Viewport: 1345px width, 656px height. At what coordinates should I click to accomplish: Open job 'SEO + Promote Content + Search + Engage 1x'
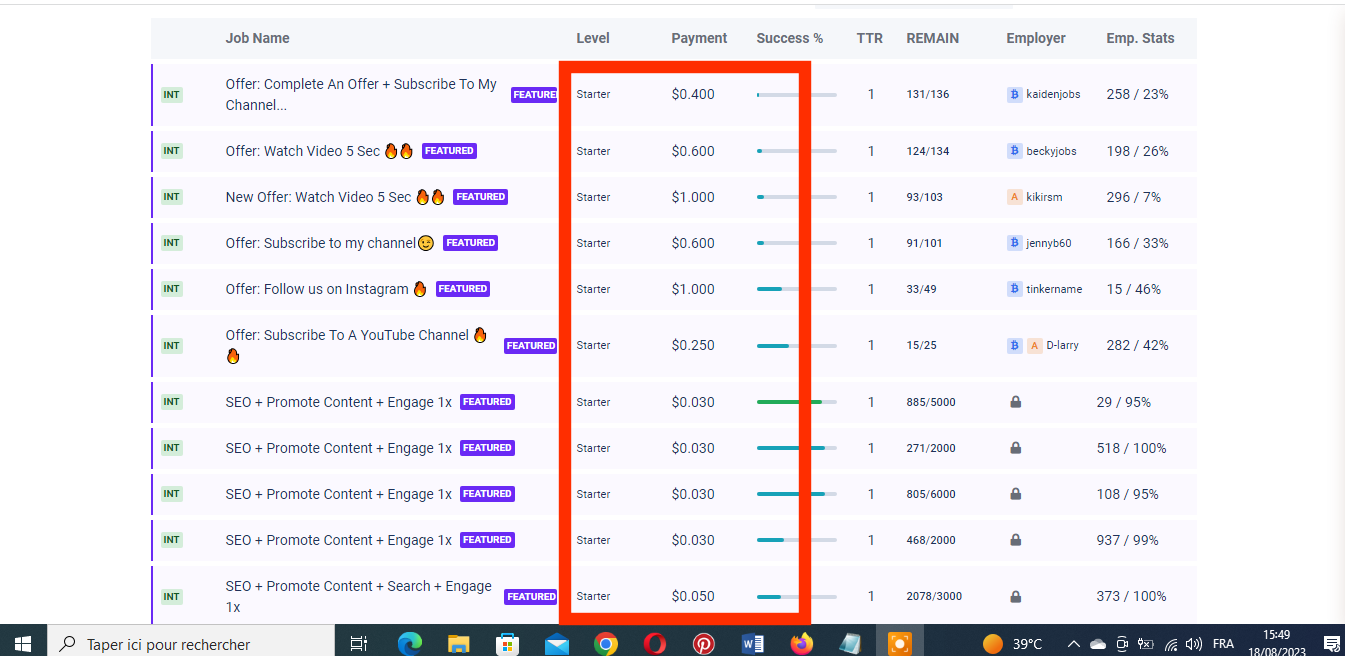[358, 596]
